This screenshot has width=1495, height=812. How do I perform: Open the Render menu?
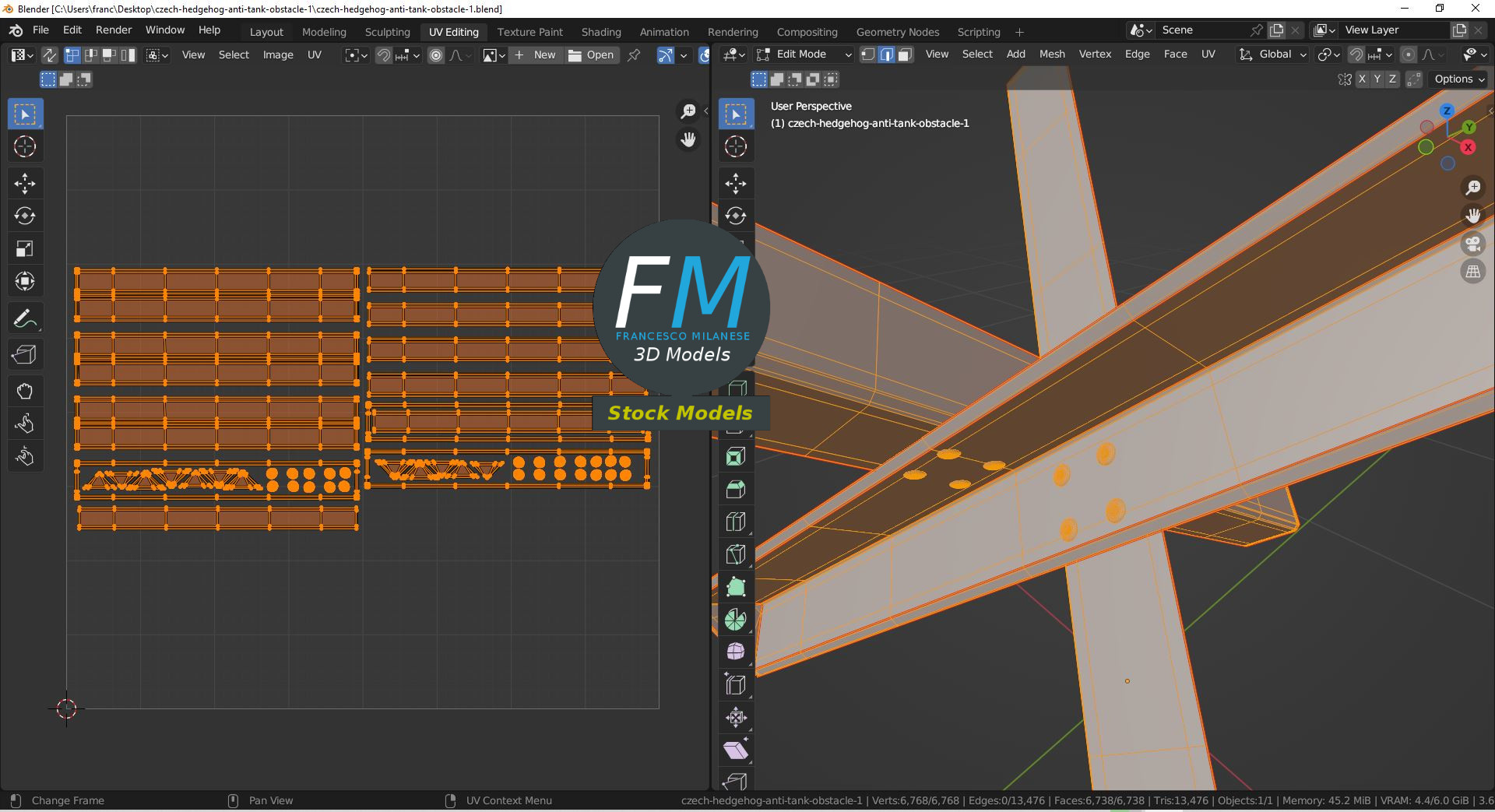[x=114, y=30]
